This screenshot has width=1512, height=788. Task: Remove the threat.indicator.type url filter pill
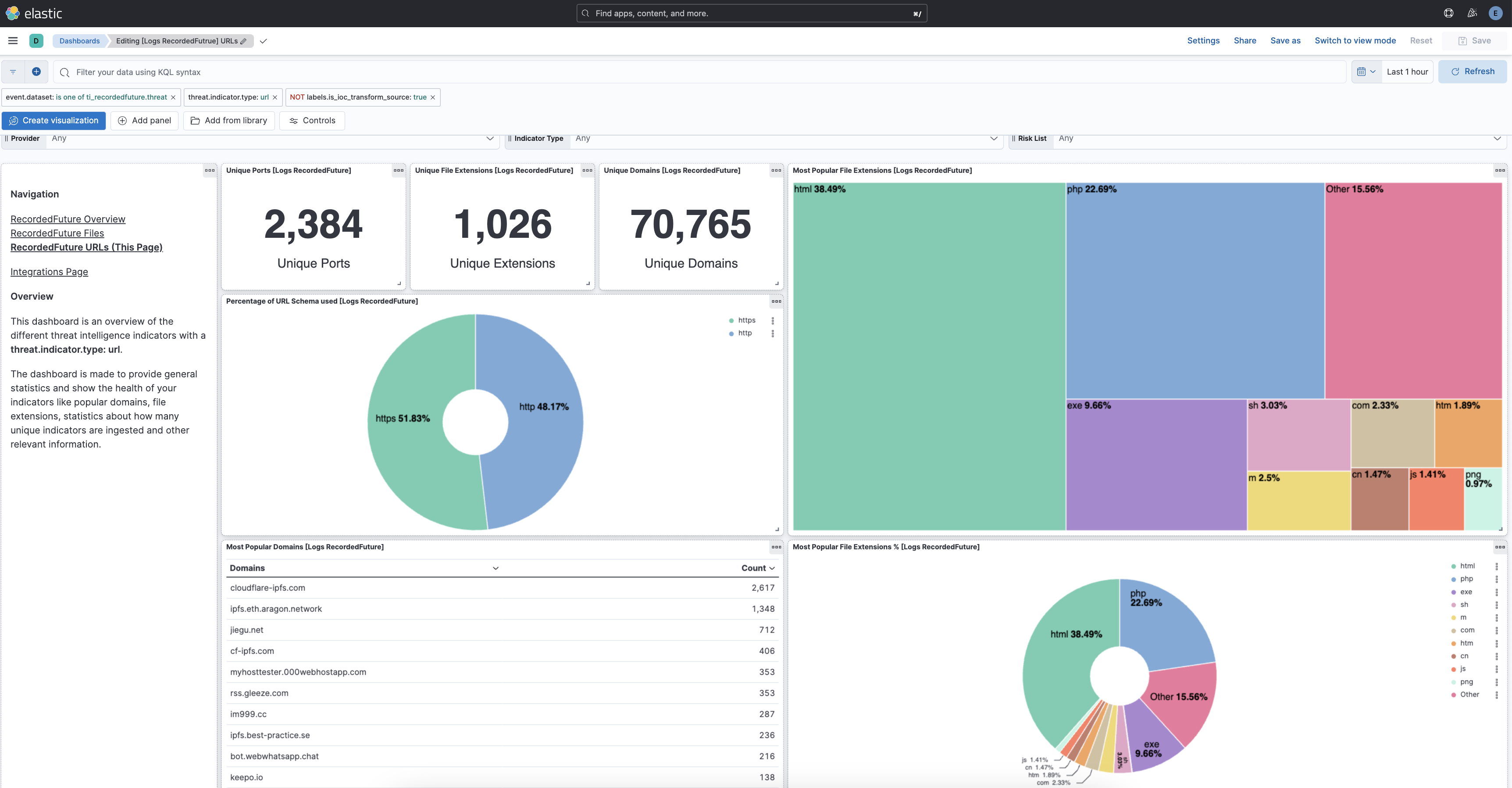point(275,97)
